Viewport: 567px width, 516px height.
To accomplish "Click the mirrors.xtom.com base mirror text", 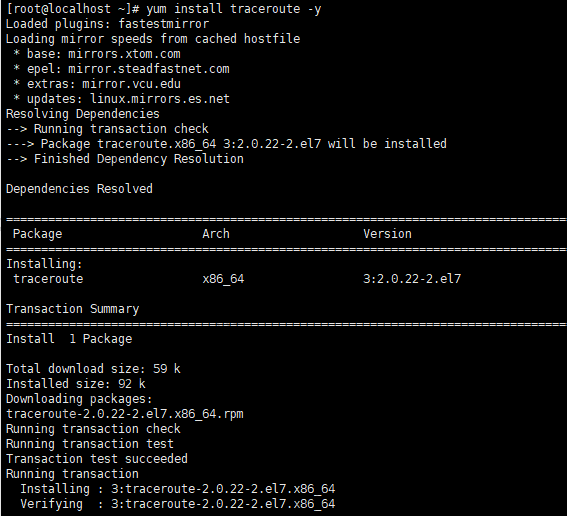I will pyautogui.click(x=124, y=54).
